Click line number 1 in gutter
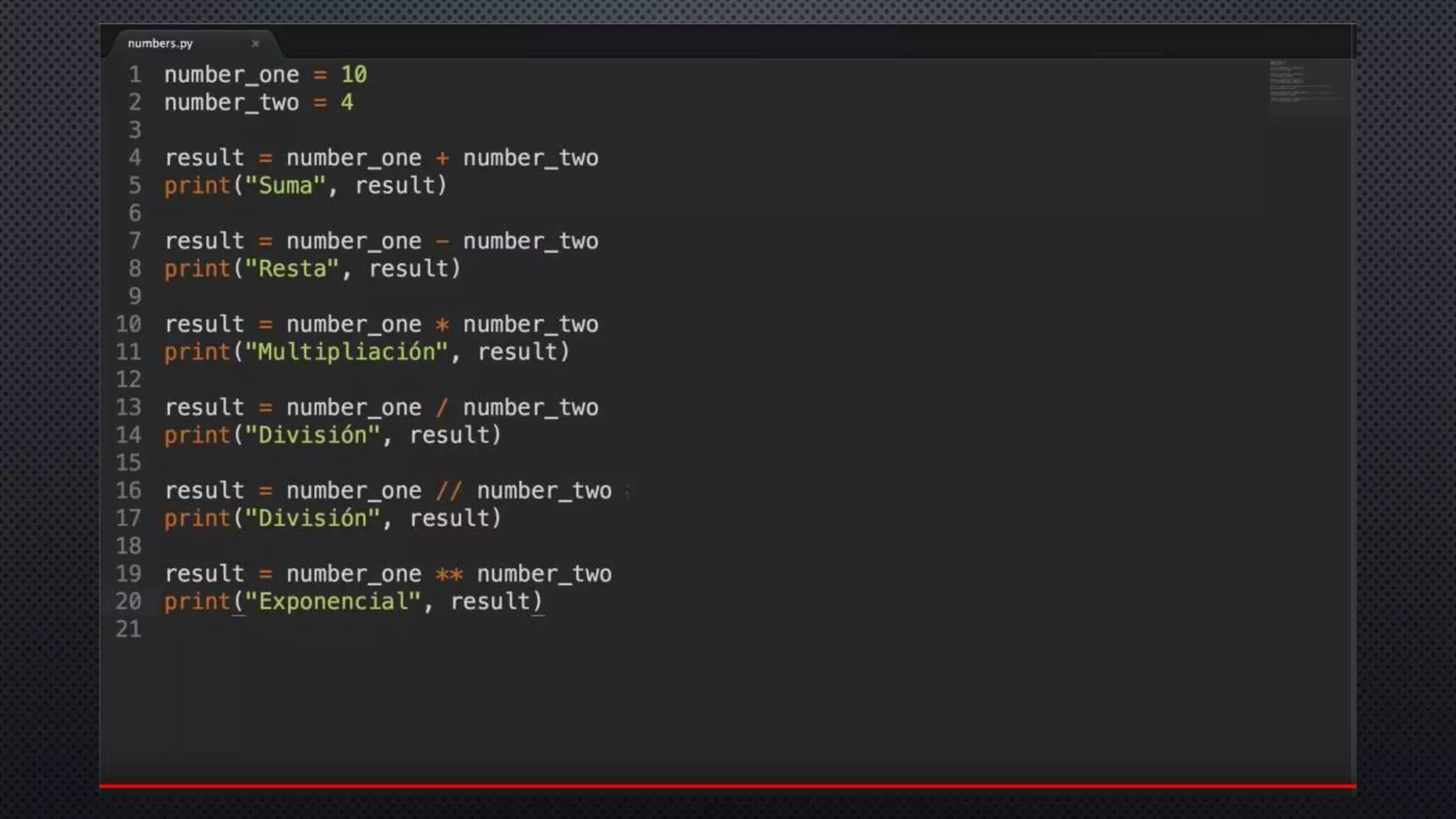 (135, 75)
